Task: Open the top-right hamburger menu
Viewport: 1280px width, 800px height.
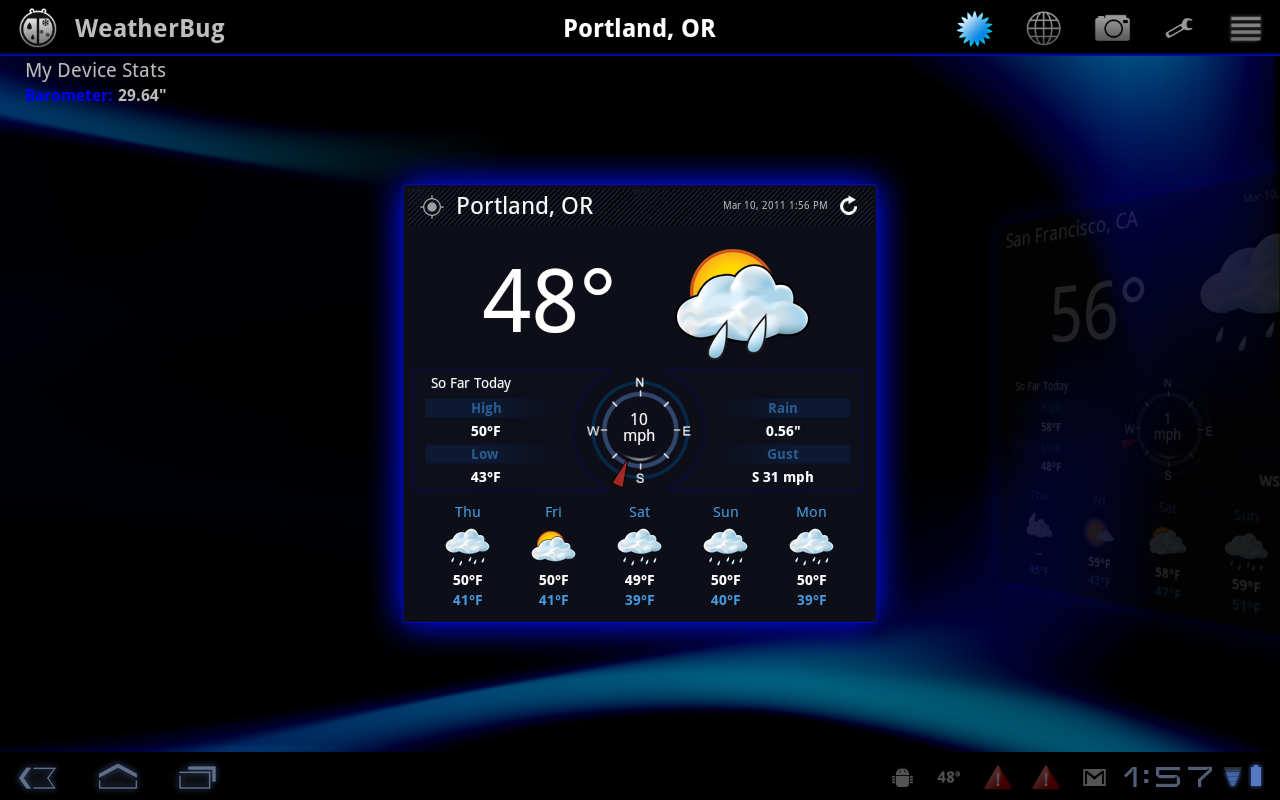Action: (1245, 29)
